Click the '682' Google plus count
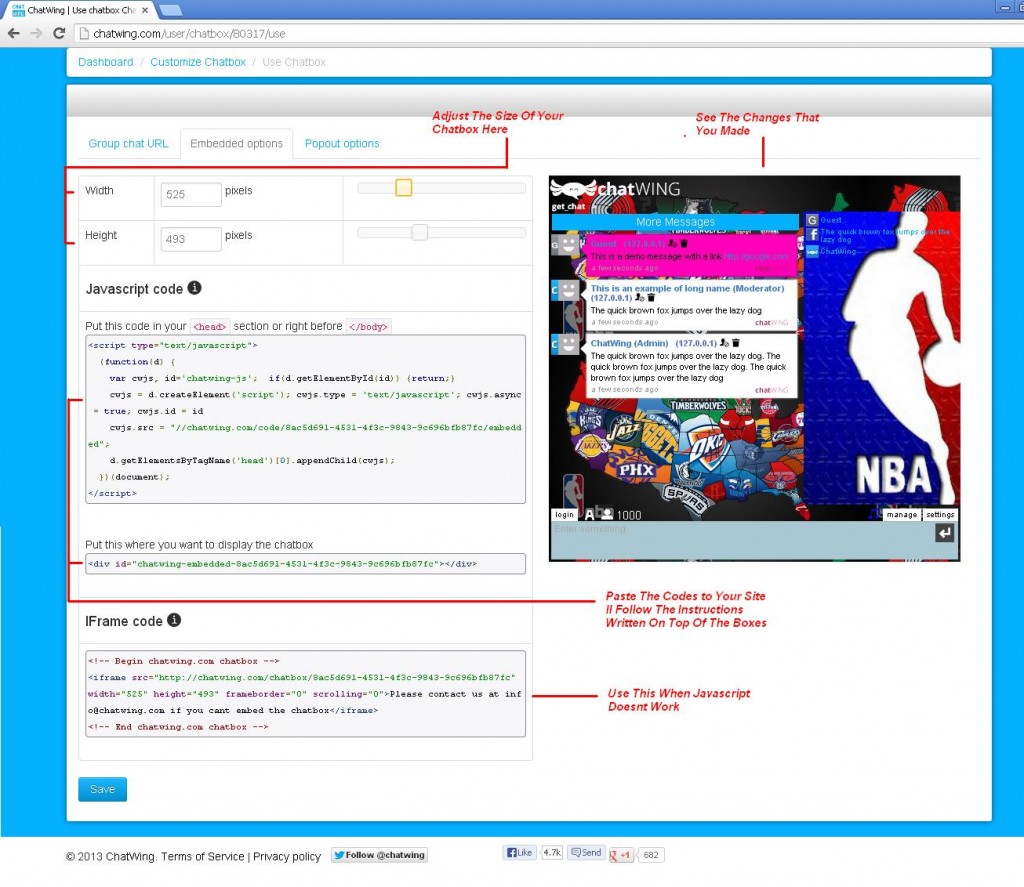The image size is (1024, 887). click(x=651, y=854)
